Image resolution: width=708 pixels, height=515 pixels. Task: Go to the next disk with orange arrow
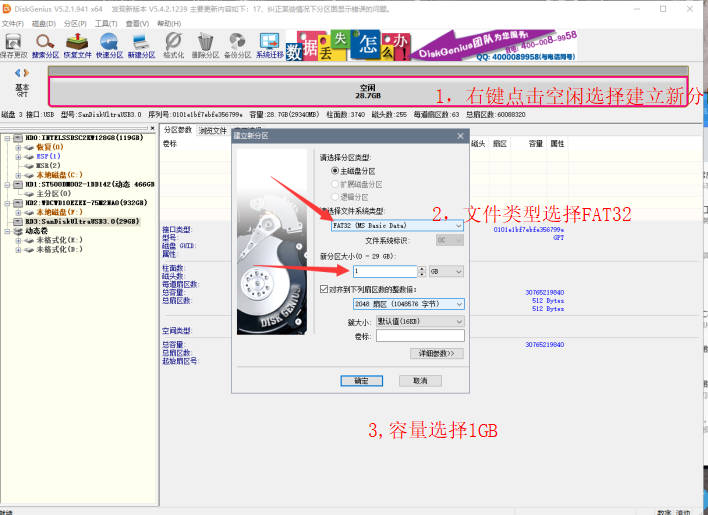(26, 73)
